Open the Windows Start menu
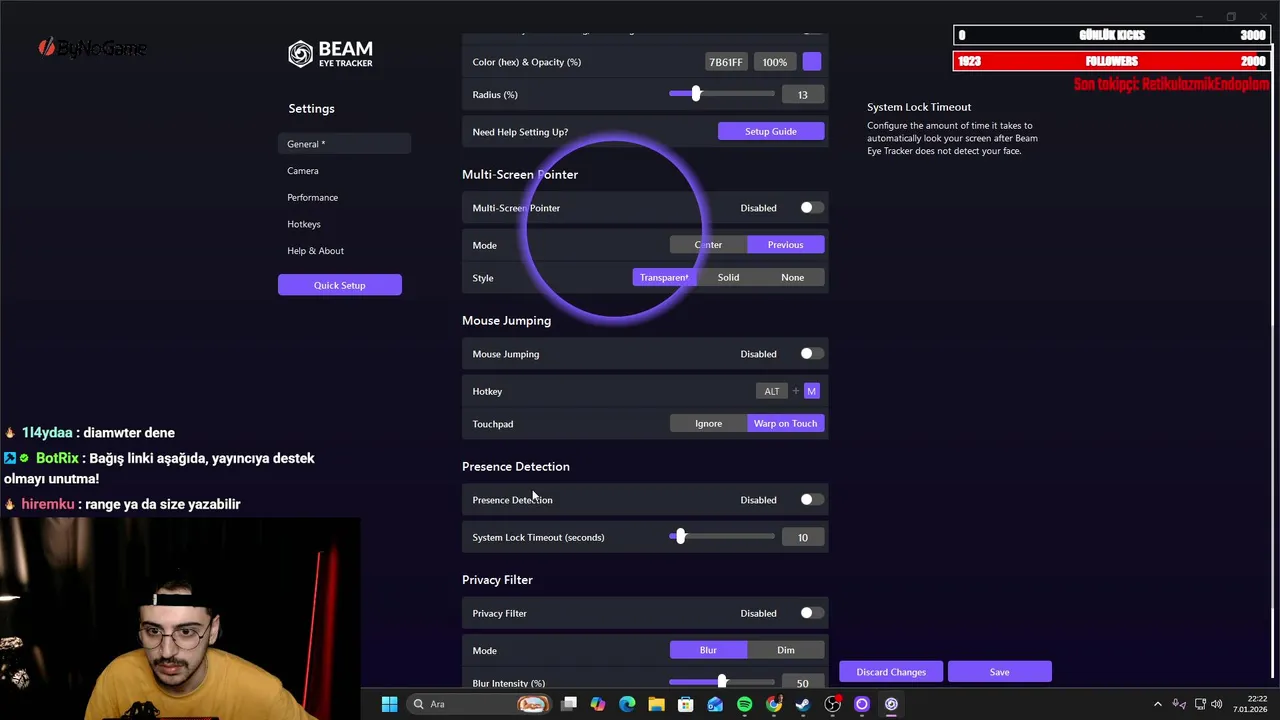 click(389, 704)
